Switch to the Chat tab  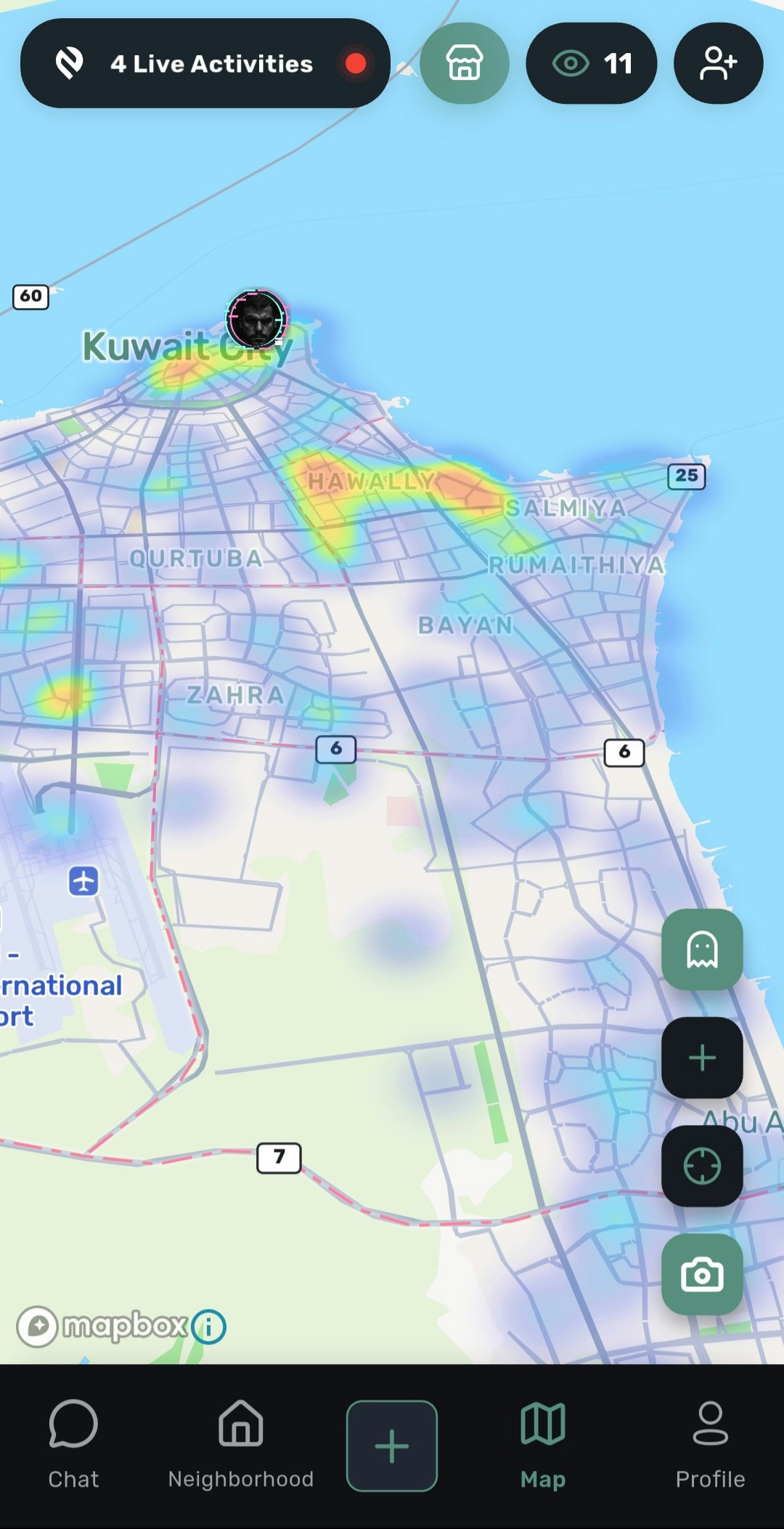pos(73,1445)
